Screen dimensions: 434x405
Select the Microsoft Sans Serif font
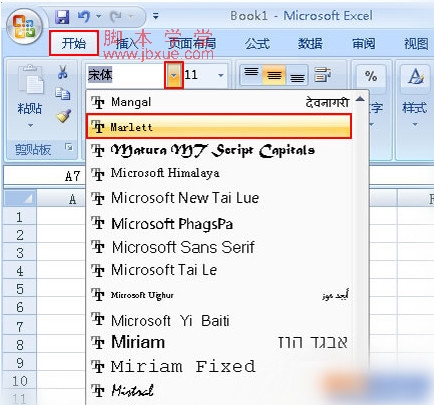(x=220, y=247)
